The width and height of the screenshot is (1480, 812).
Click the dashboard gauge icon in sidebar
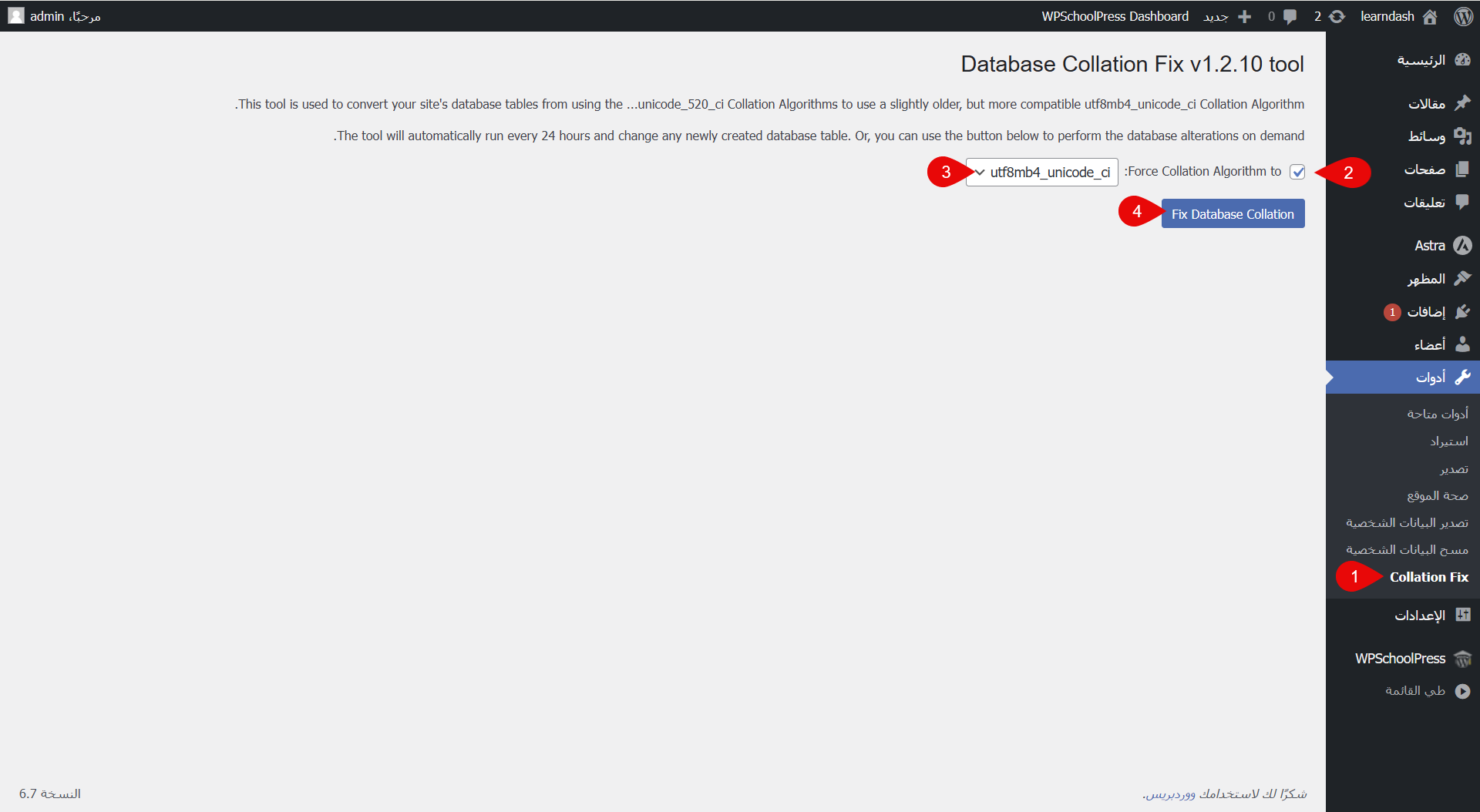pyautogui.click(x=1462, y=60)
